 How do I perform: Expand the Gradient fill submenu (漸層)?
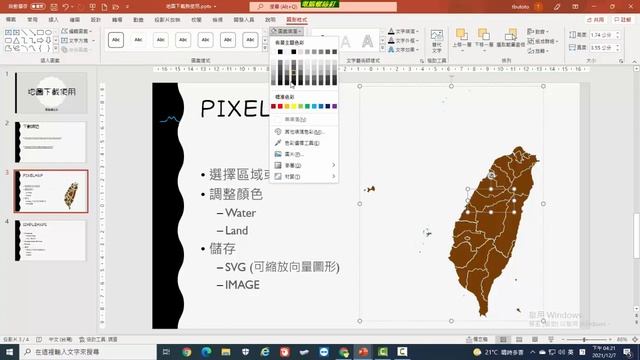(x=304, y=165)
